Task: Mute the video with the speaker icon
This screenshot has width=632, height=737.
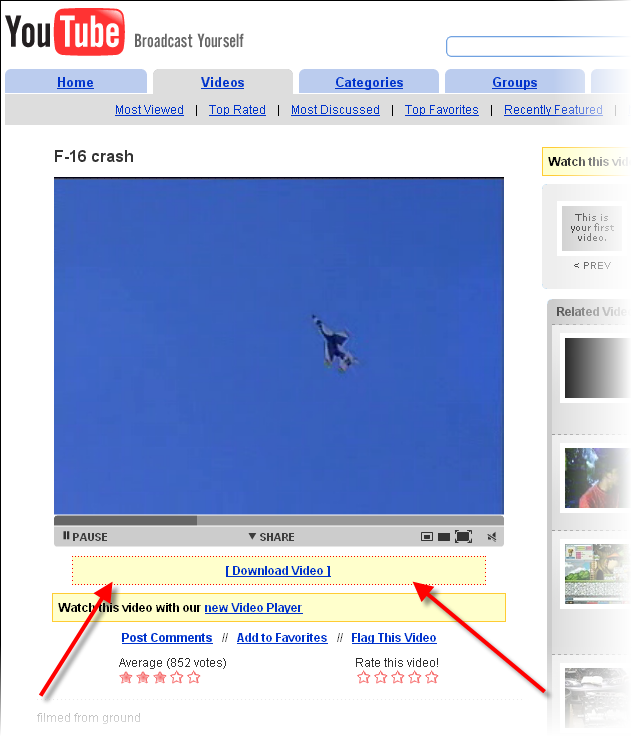Action: (x=492, y=537)
